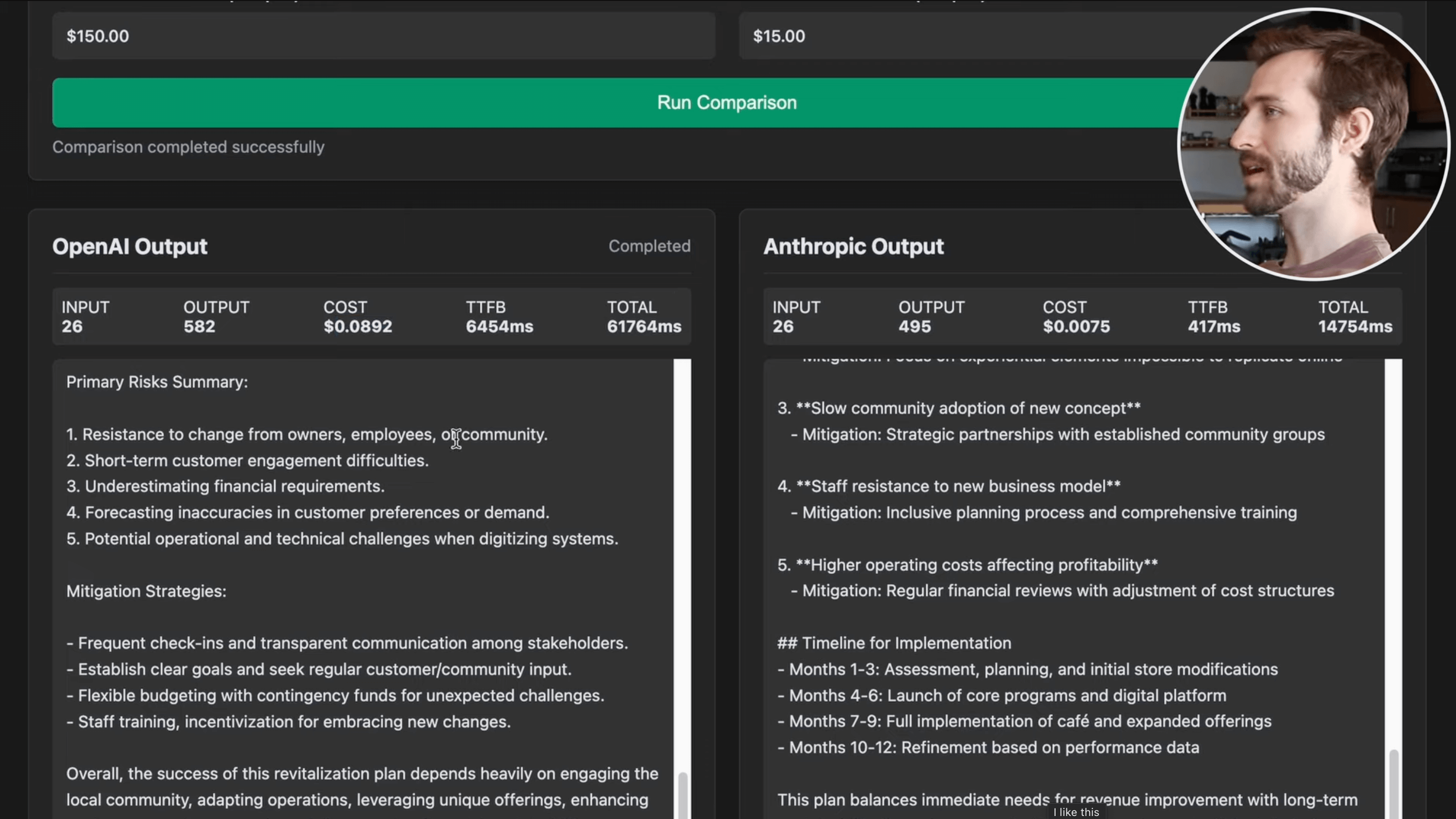The image size is (1456, 819).
Task: Click 'Short-term customer engagement difficulties.' line
Action: click(x=248, y=460)
